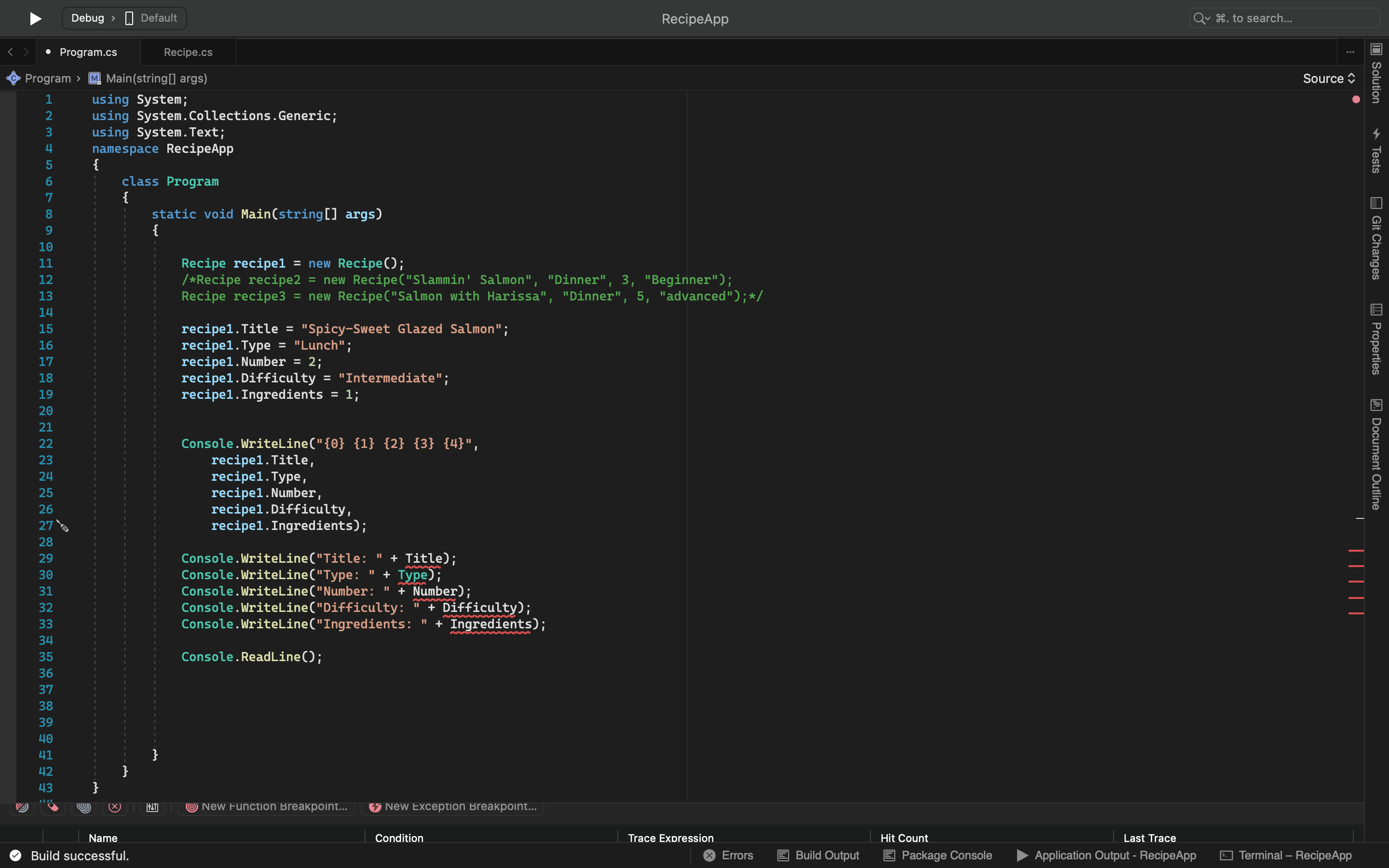
Task: Open the Source view selector dropdown
Action: pos(1329,78)
